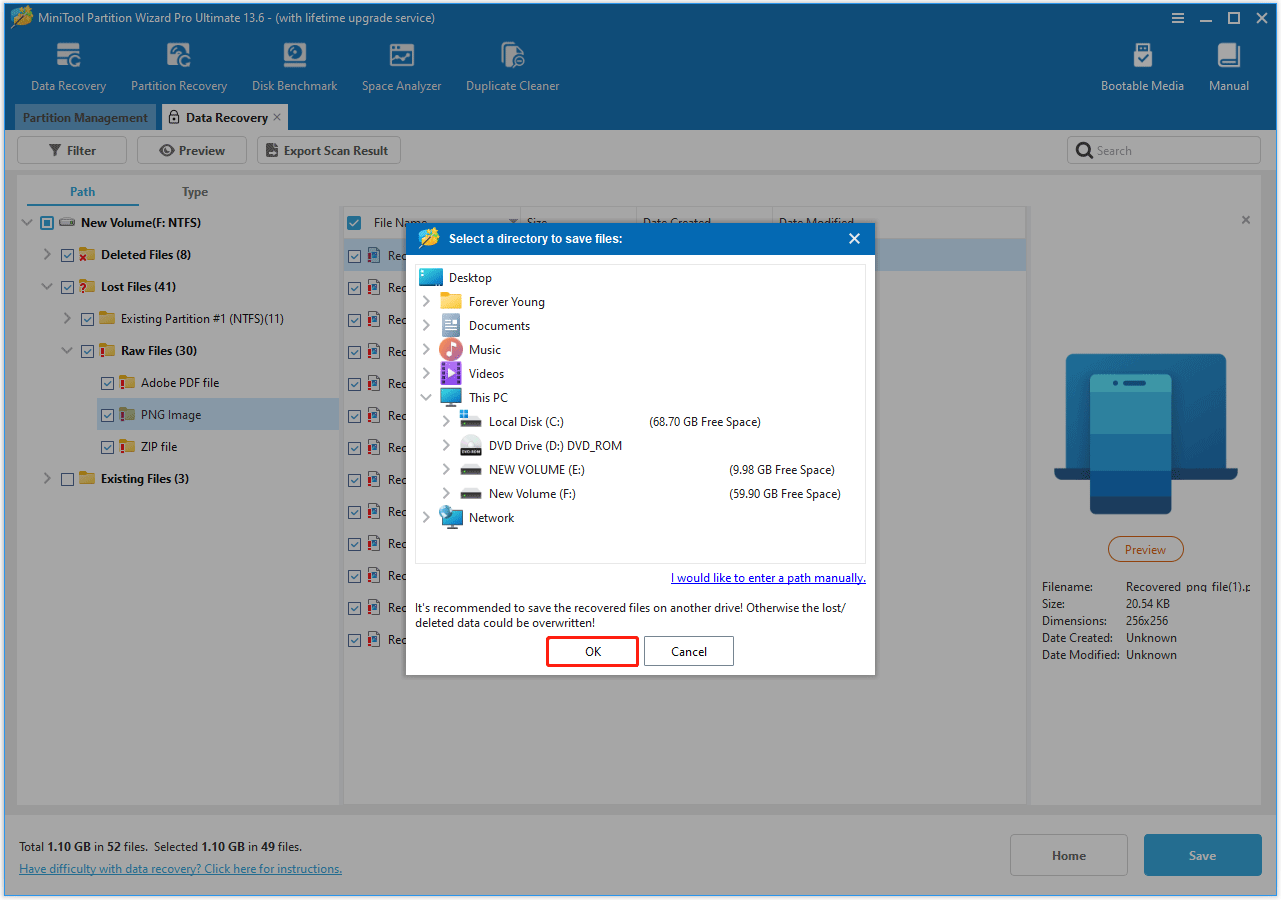Click the Export Scan Result button

328,150
